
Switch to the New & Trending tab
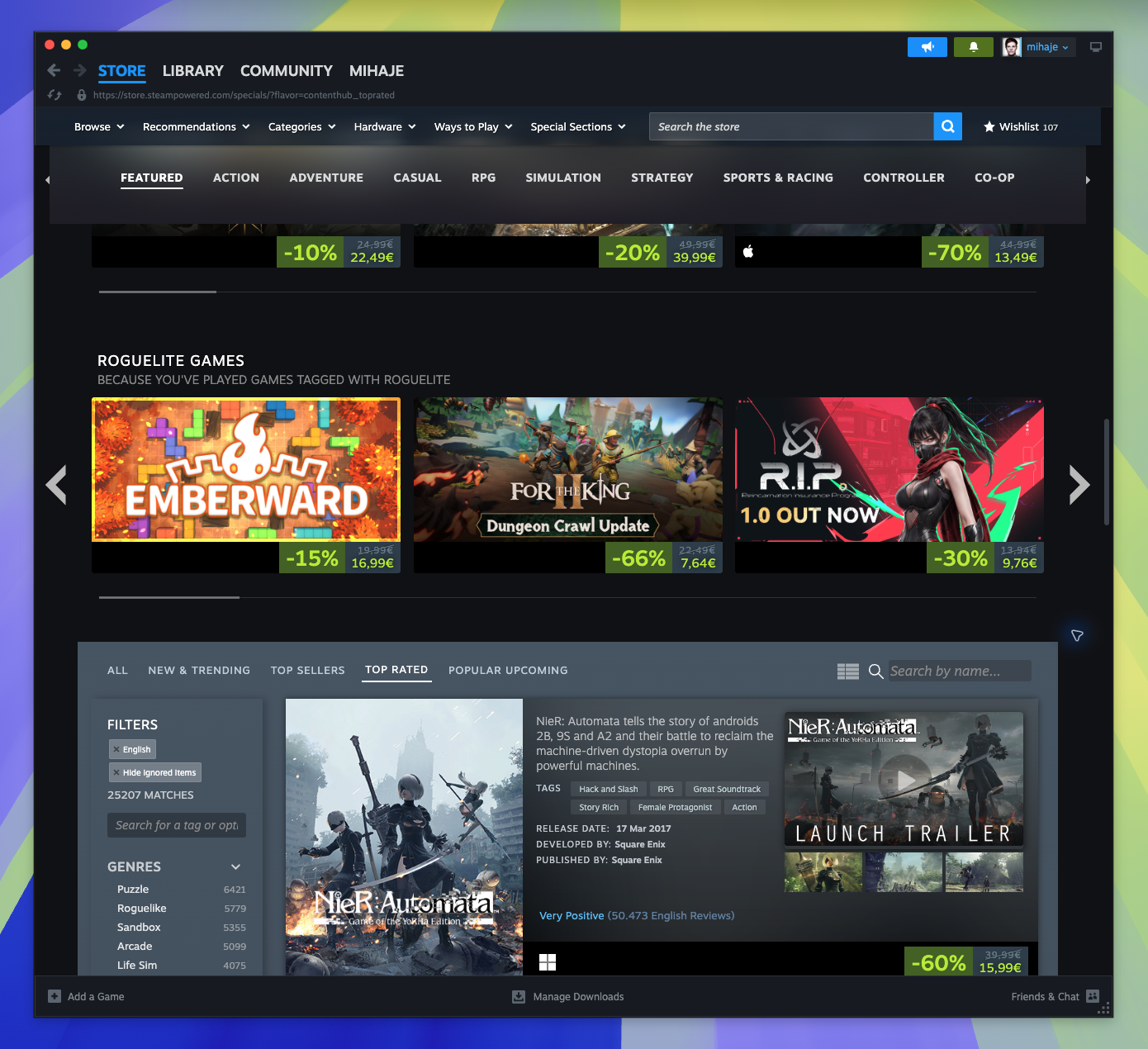pyautogui.click(x=199, y=670)
